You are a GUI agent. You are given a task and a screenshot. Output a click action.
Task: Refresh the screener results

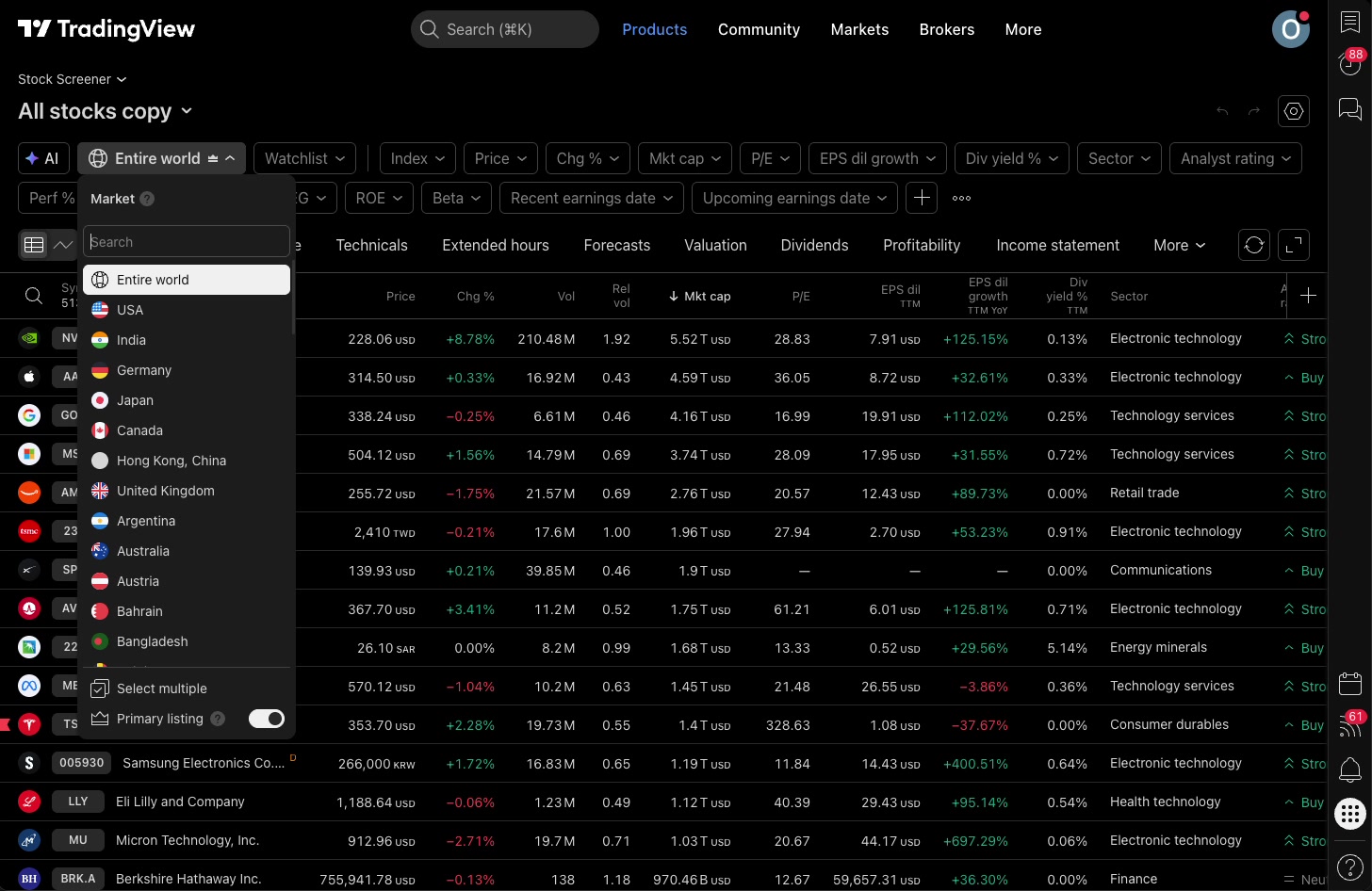click(1254, 245)
